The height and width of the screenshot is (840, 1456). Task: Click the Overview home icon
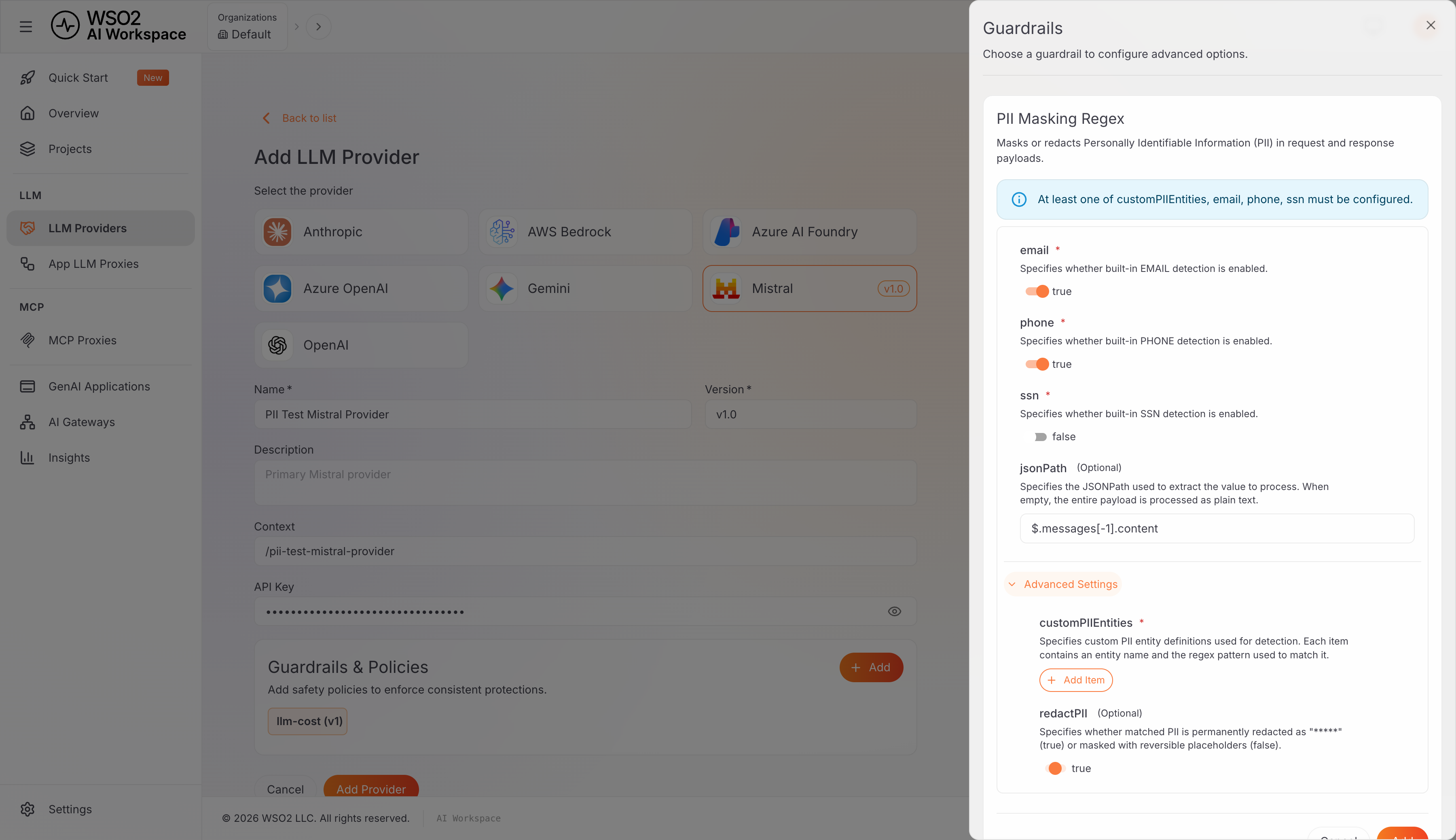click(x=27, y=113)
